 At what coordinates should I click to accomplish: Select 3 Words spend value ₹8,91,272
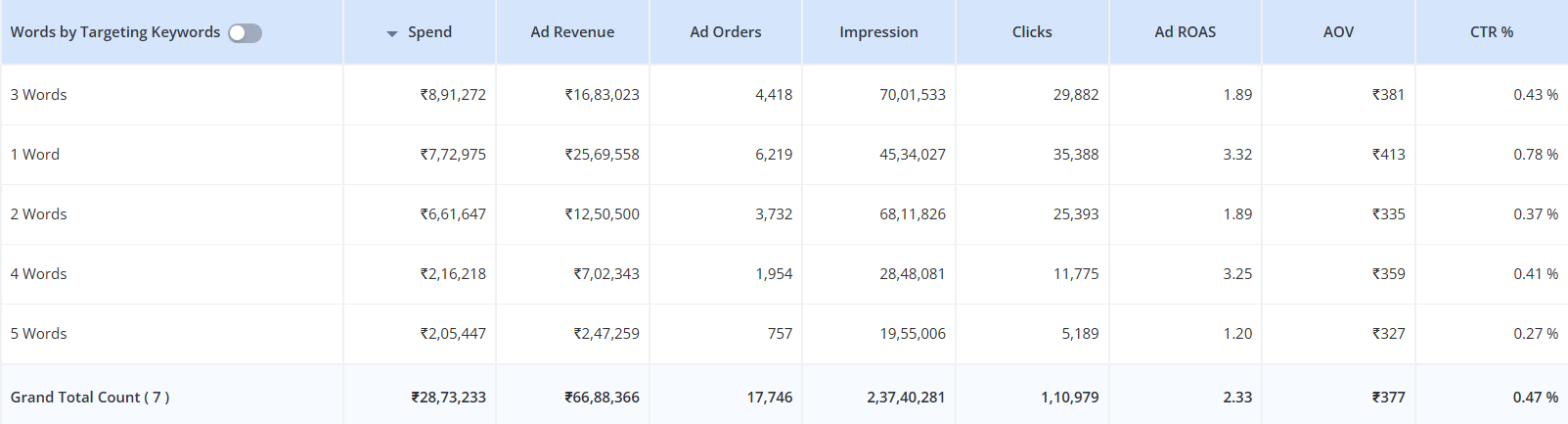pos(453,95)
